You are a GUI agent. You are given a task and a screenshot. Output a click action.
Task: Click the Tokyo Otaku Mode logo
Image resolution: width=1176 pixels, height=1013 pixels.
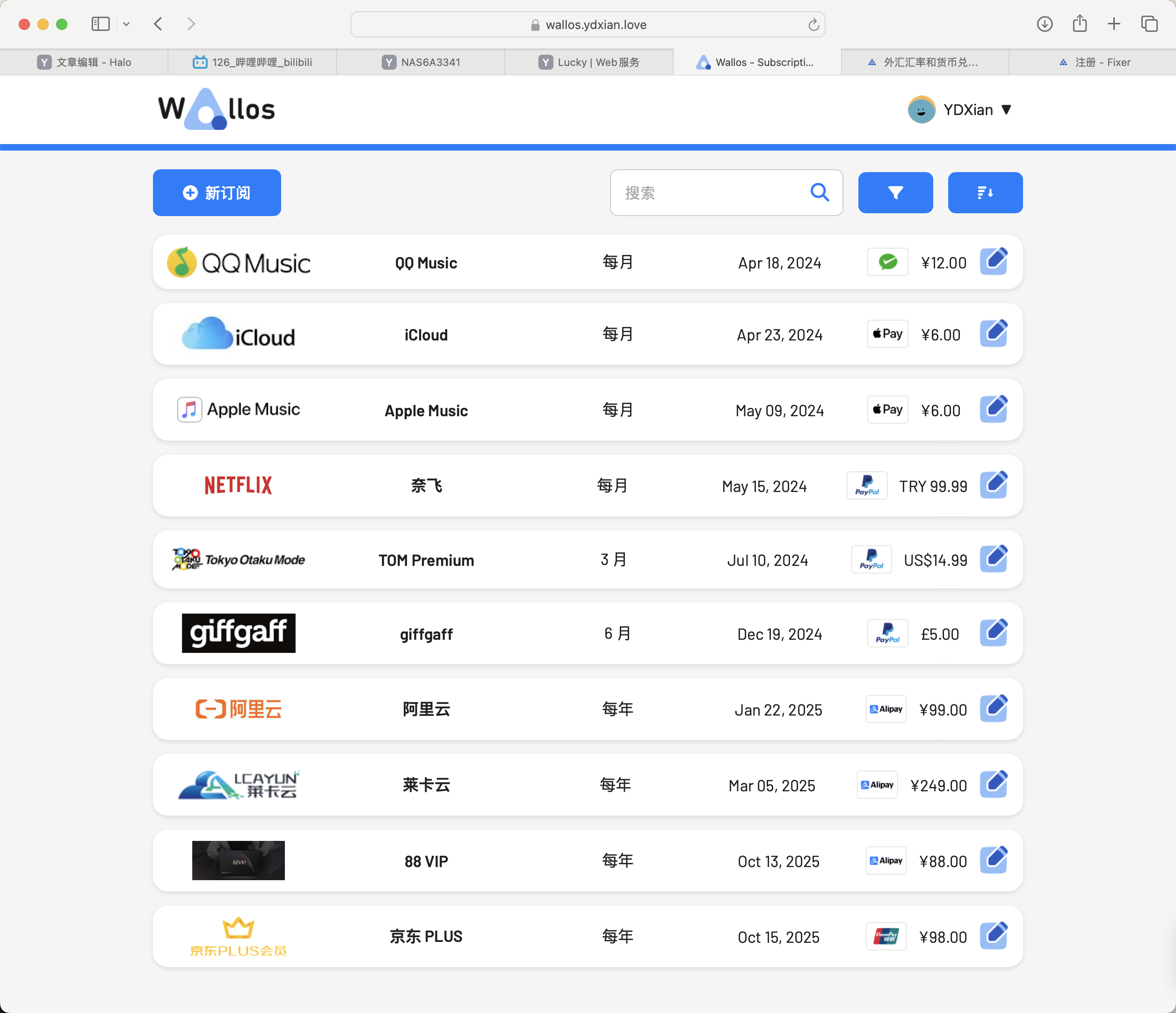239,559
